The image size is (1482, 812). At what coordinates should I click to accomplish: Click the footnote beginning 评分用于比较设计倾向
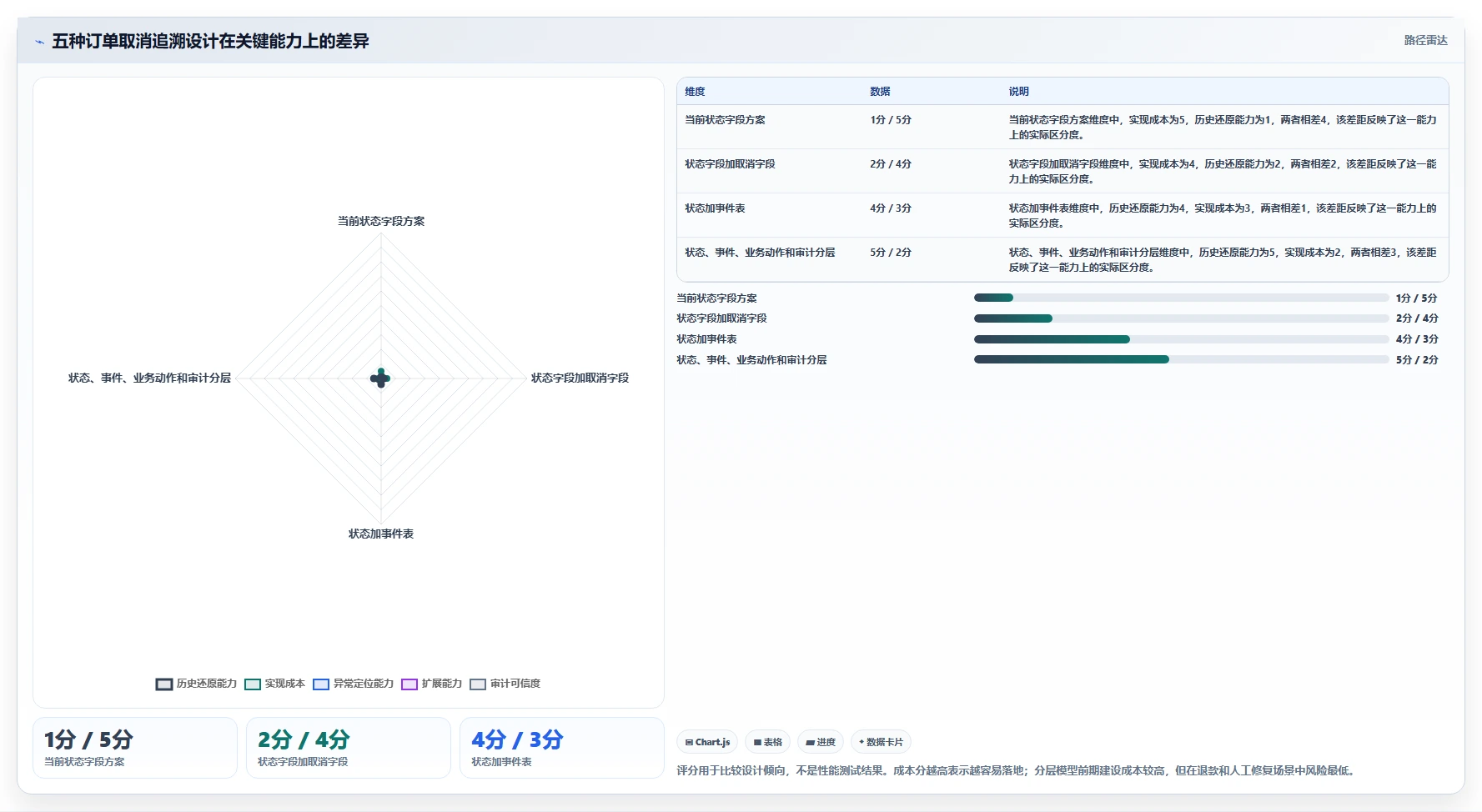click(1018, 771)
